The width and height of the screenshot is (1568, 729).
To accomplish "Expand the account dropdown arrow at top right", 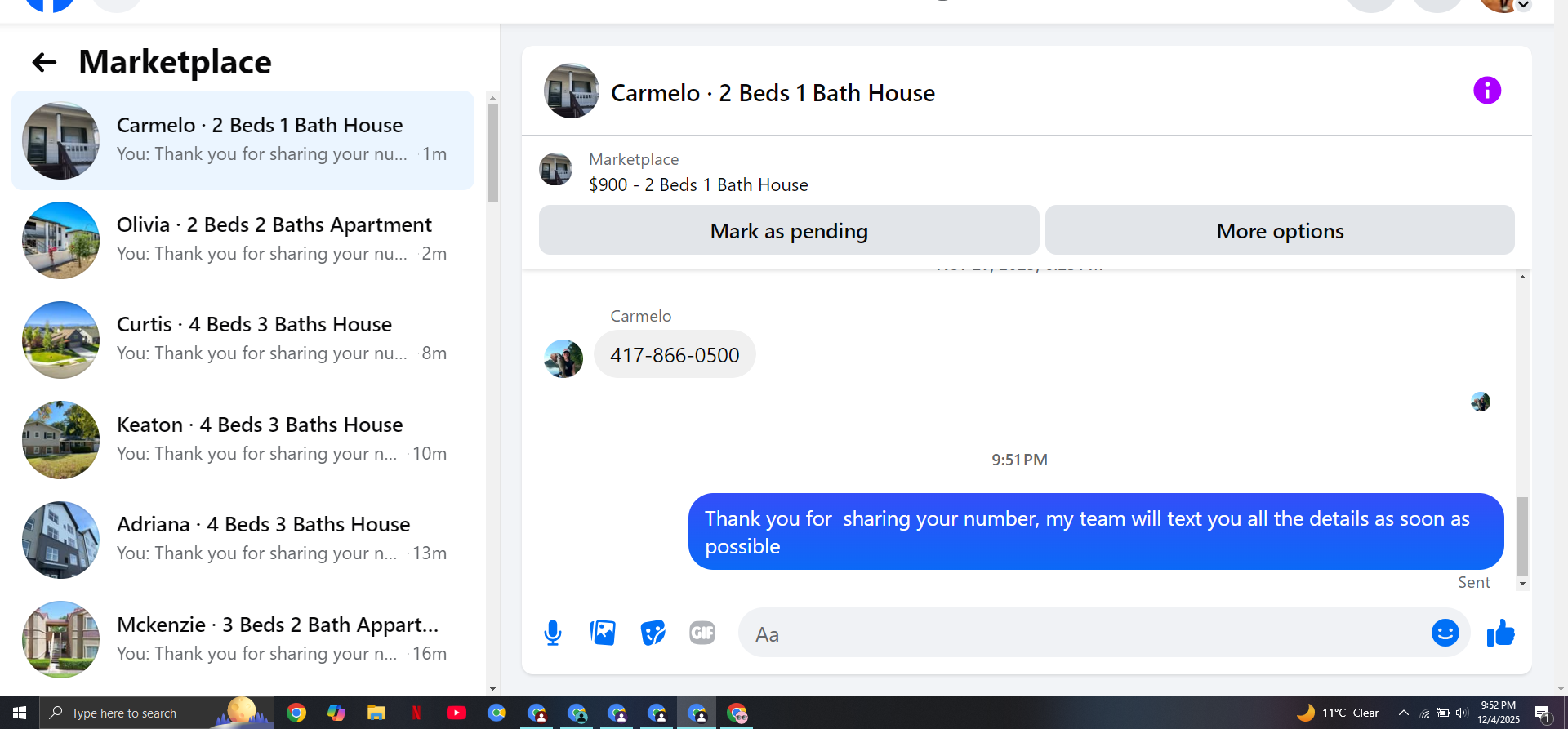I will coord(1524,5).
